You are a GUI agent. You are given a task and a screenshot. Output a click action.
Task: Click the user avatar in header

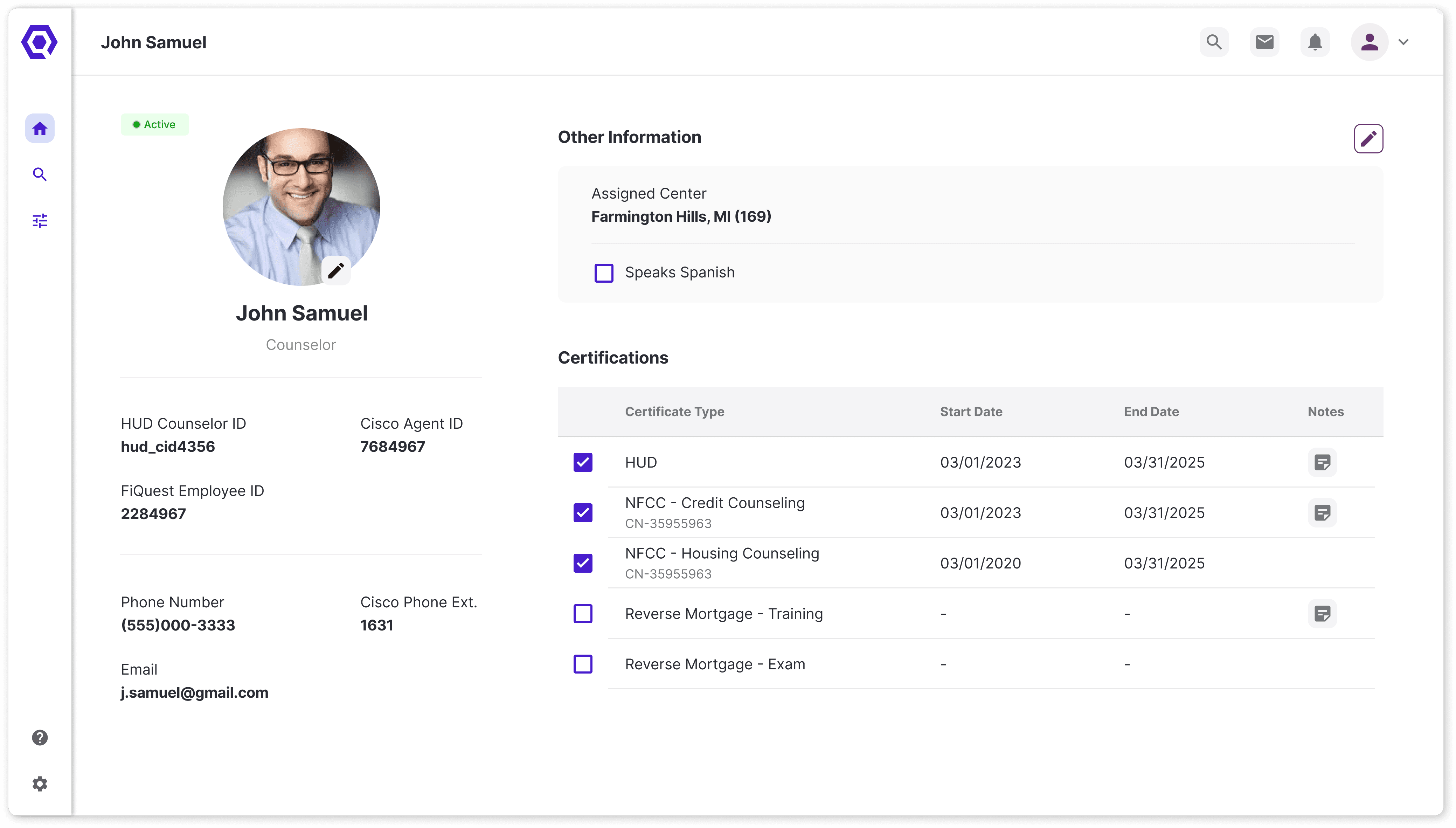1369,42
